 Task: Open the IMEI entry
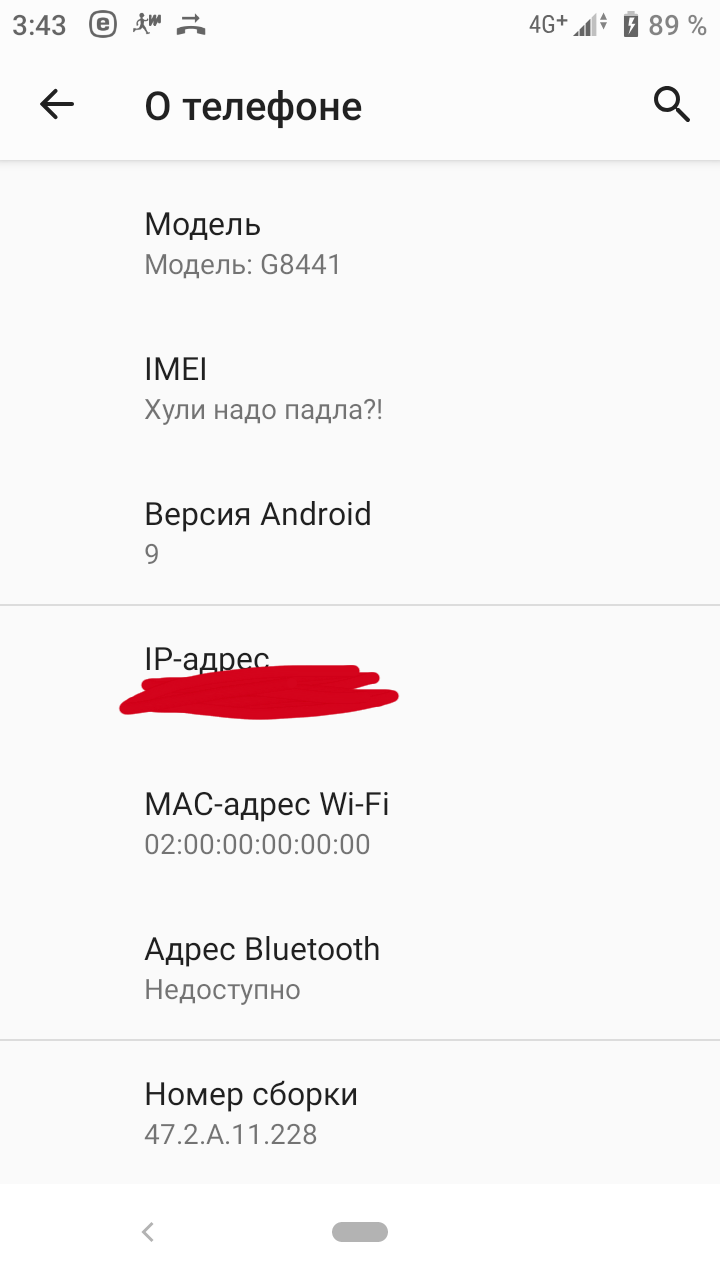pos(360,388)
